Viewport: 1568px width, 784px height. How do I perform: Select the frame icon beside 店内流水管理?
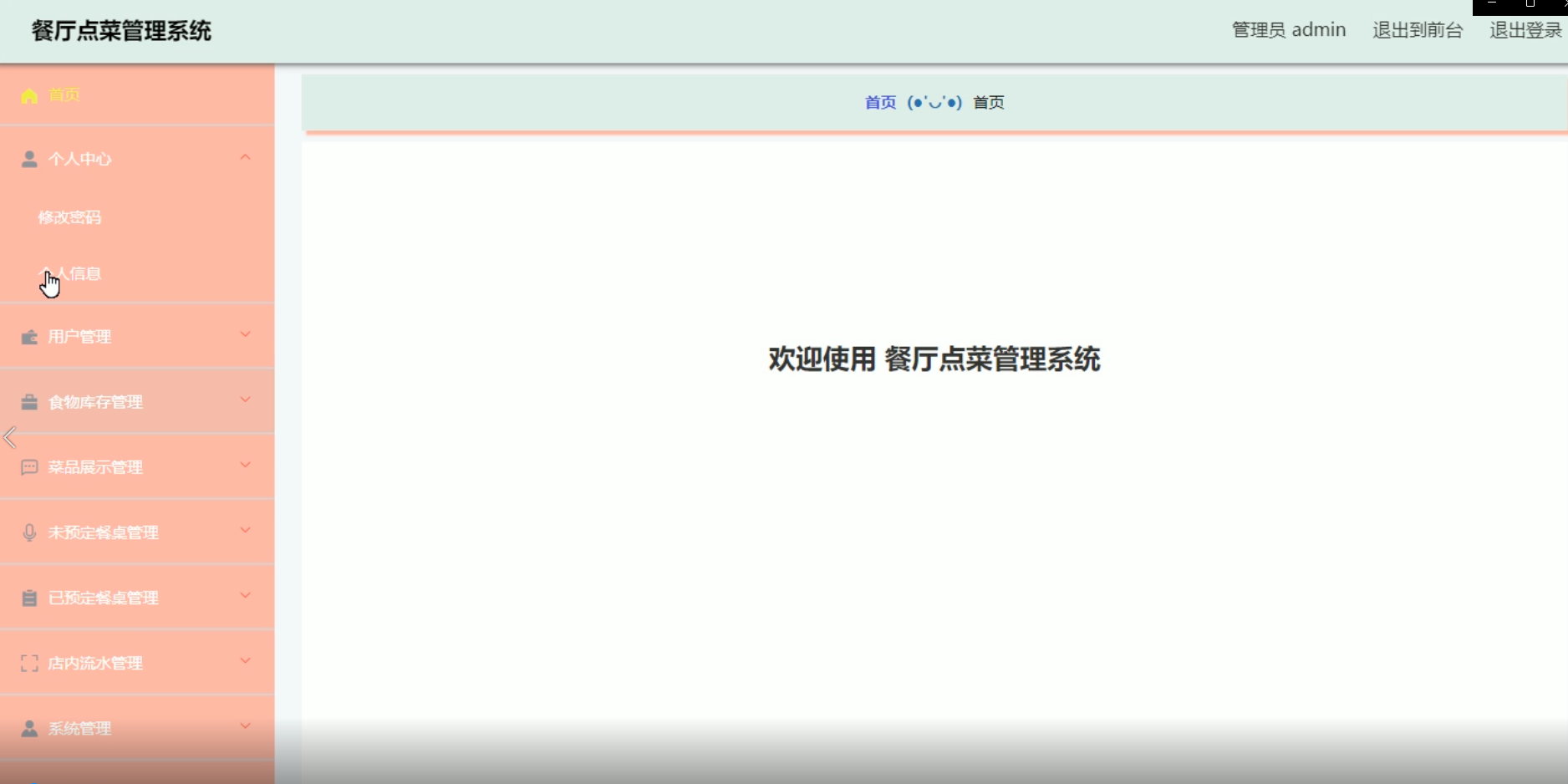point(29,662)
